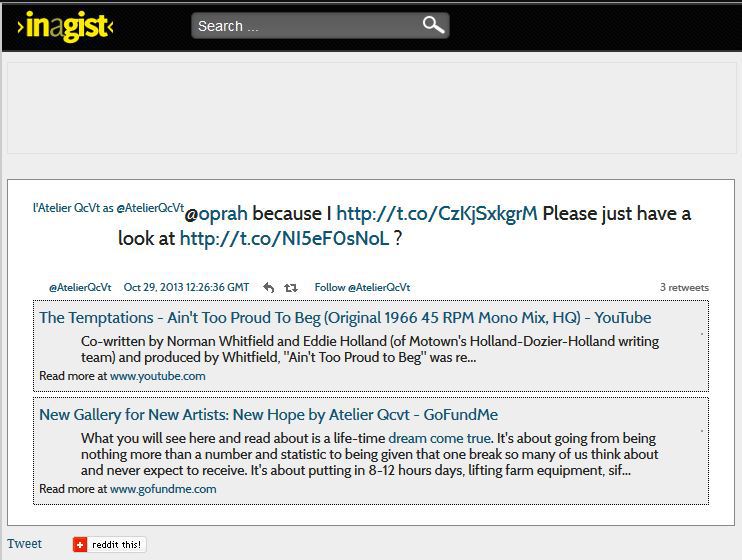The width and height of the screenshot is (742, 560).
Task: Open New Gallery for New Artists GoFundMe title
Action: pos(268,415)
